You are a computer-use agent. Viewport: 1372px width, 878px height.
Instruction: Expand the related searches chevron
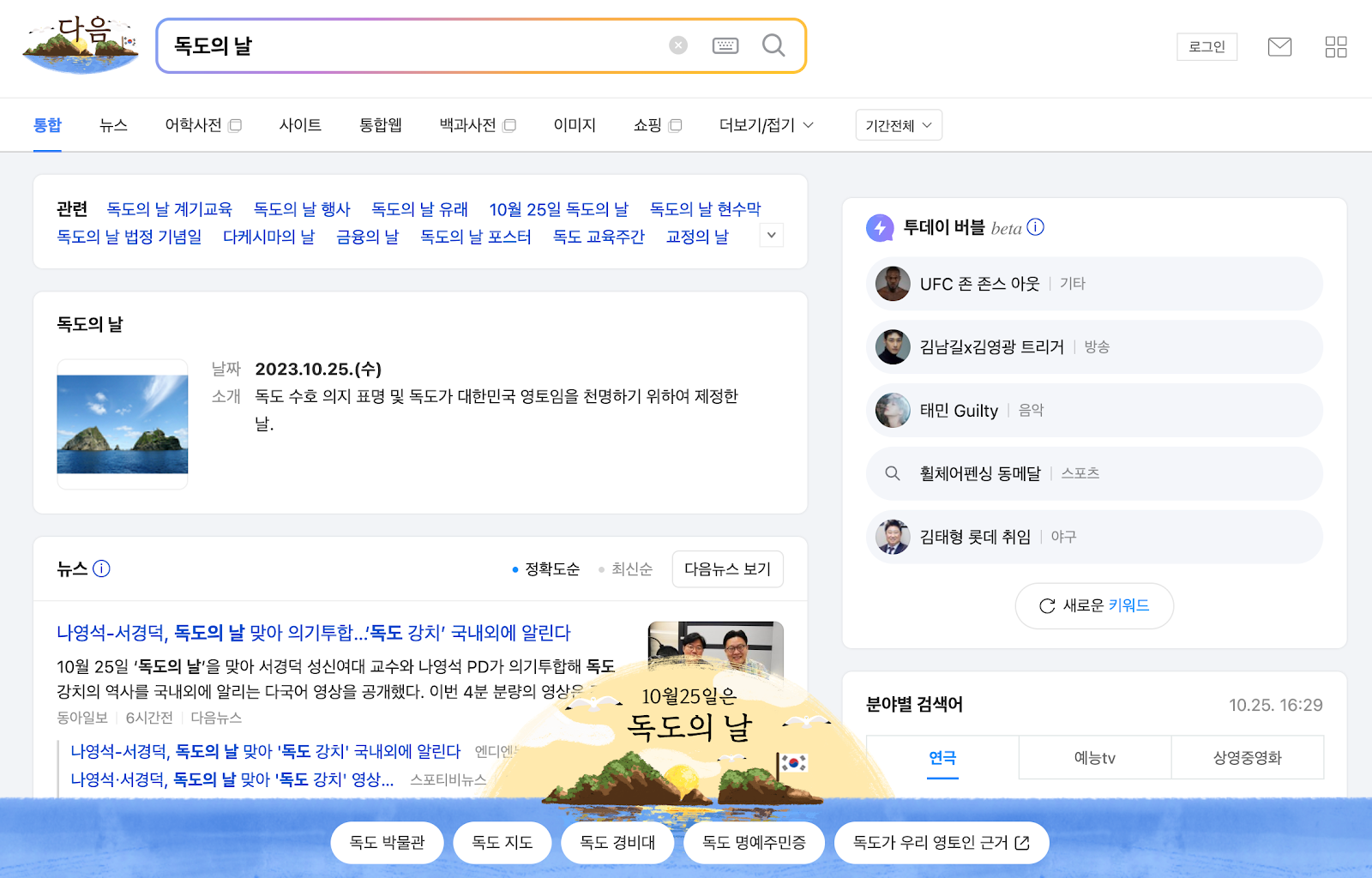coord(772,235)
